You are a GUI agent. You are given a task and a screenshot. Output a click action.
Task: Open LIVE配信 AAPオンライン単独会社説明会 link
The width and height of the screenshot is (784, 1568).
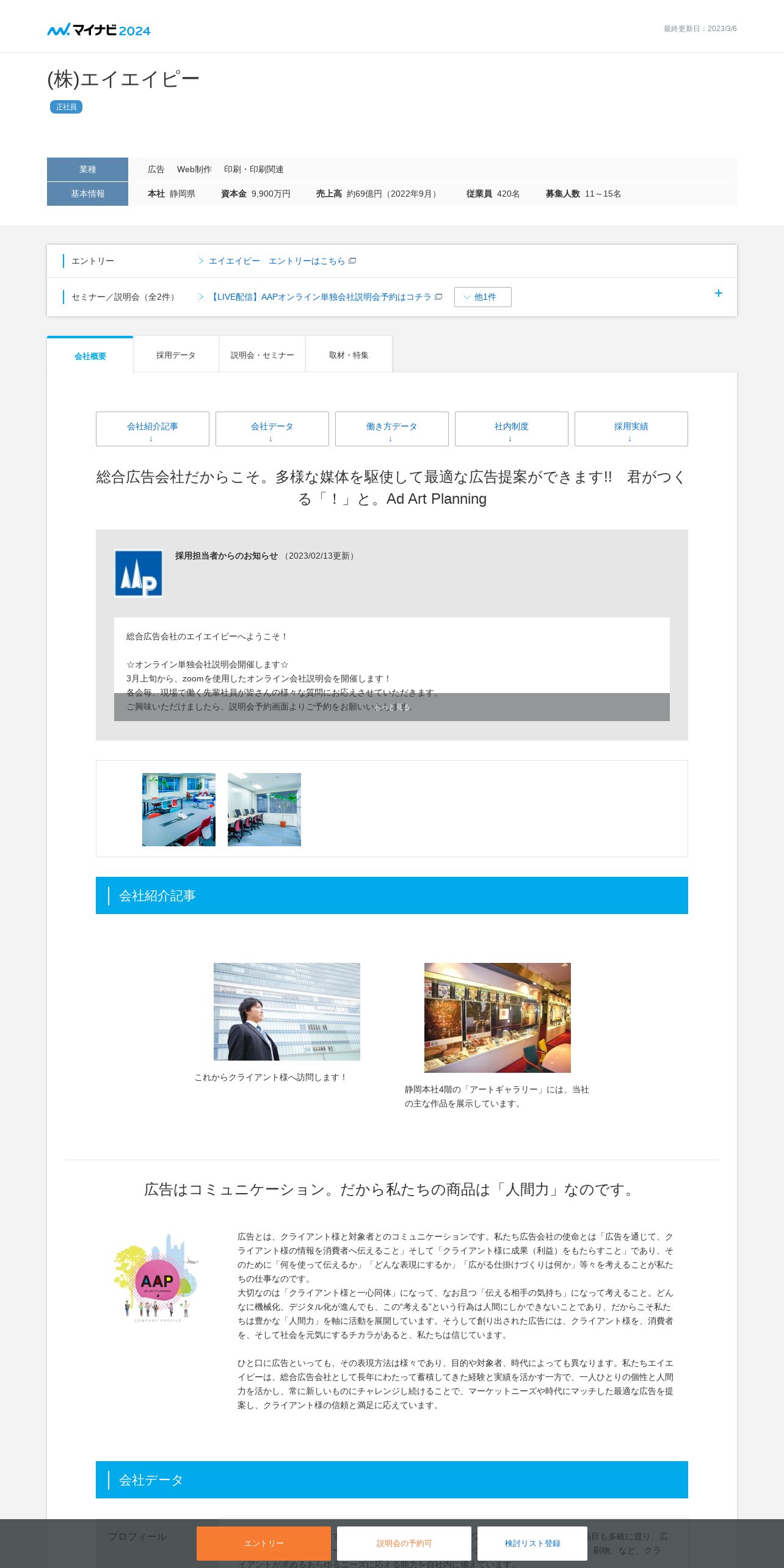point(320,297)
